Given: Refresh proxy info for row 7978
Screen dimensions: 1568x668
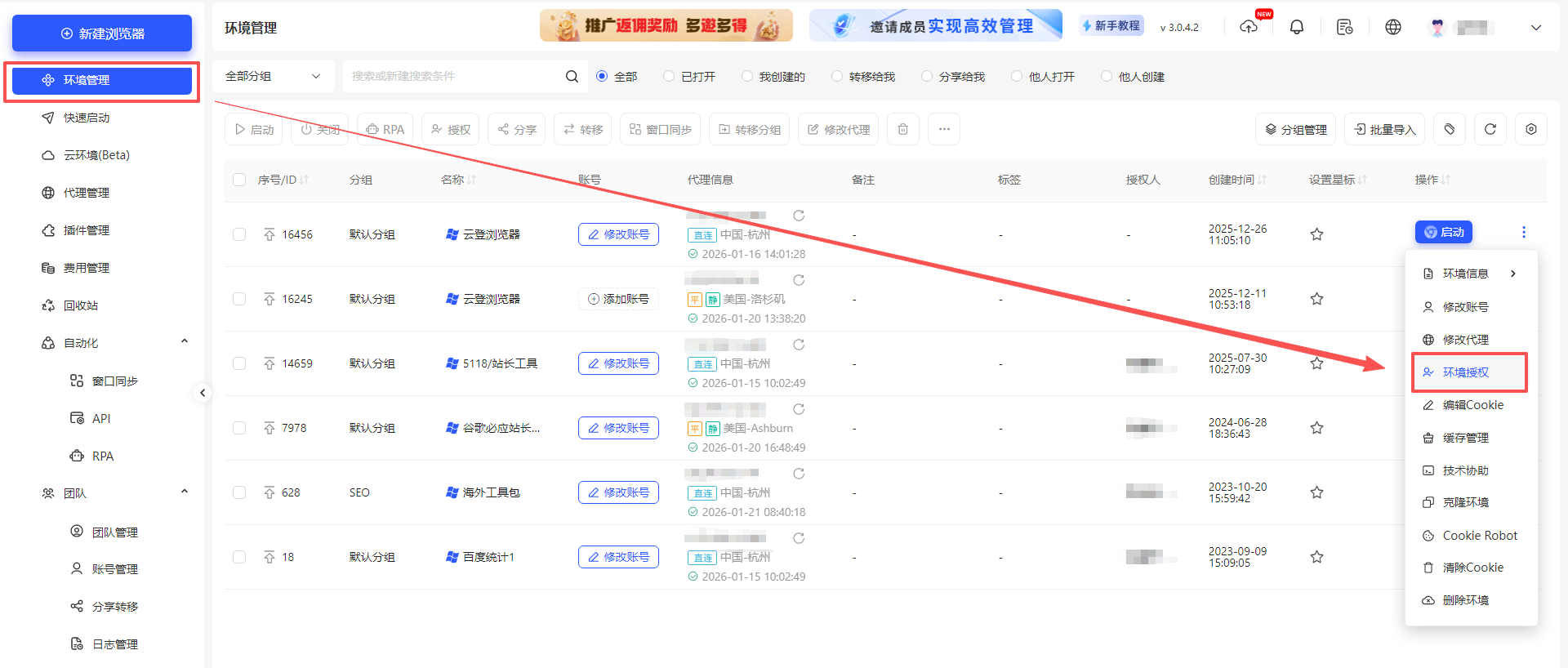Looking at the screenshot, I should (x=799, y=409).
